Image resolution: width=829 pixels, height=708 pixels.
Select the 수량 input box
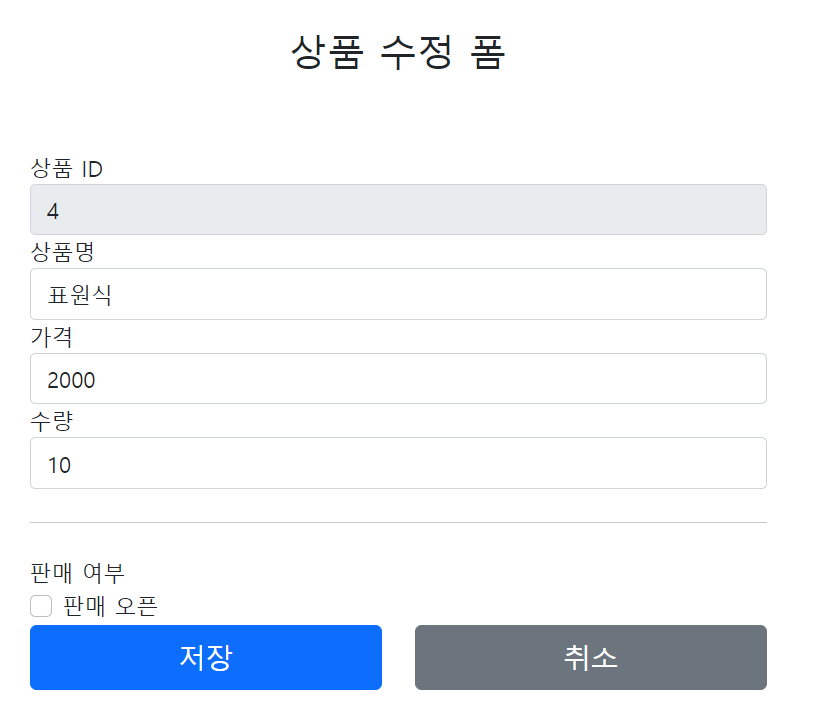pyautogui.click(x=398, y=463)
